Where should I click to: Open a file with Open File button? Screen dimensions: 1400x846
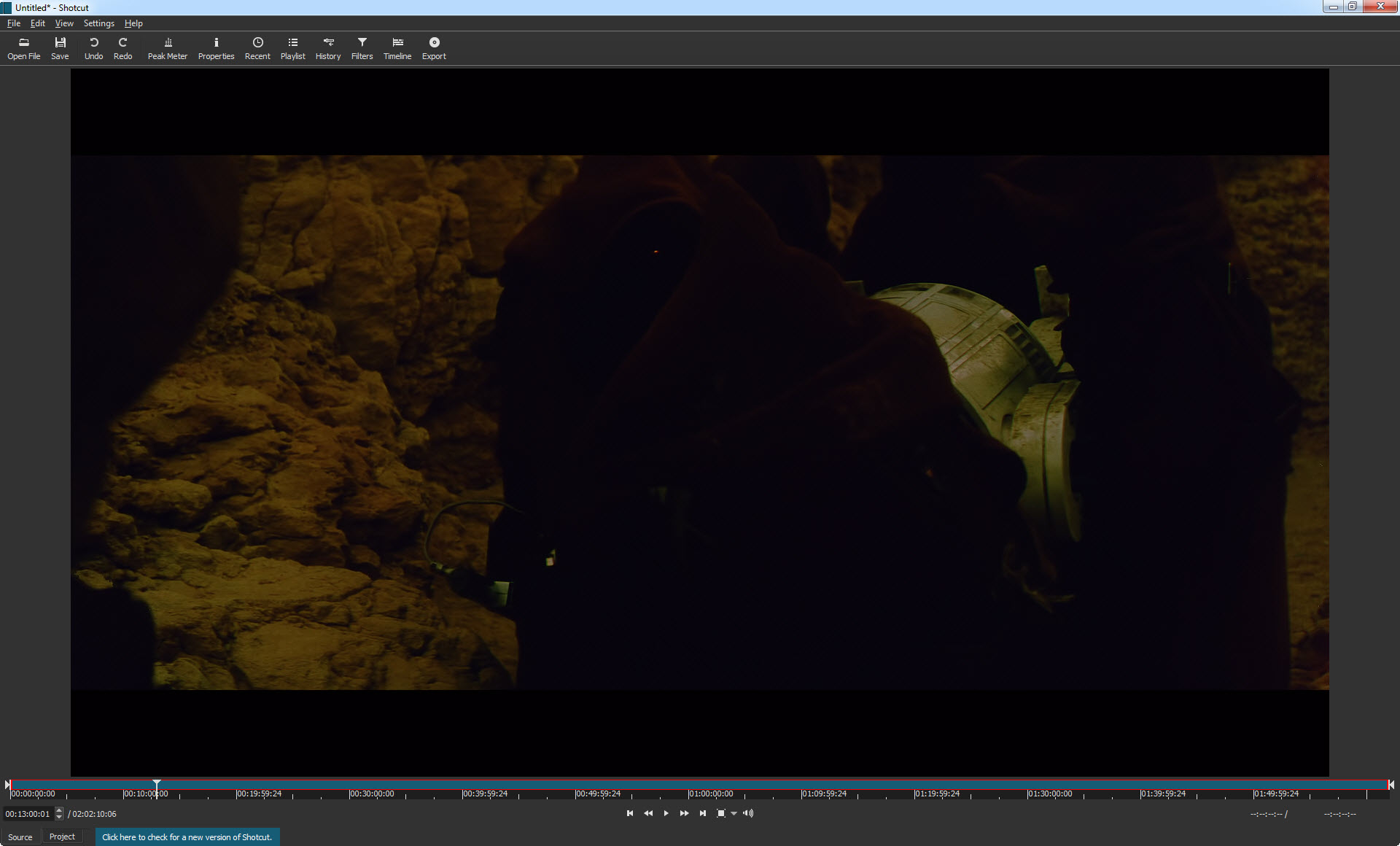23,48
